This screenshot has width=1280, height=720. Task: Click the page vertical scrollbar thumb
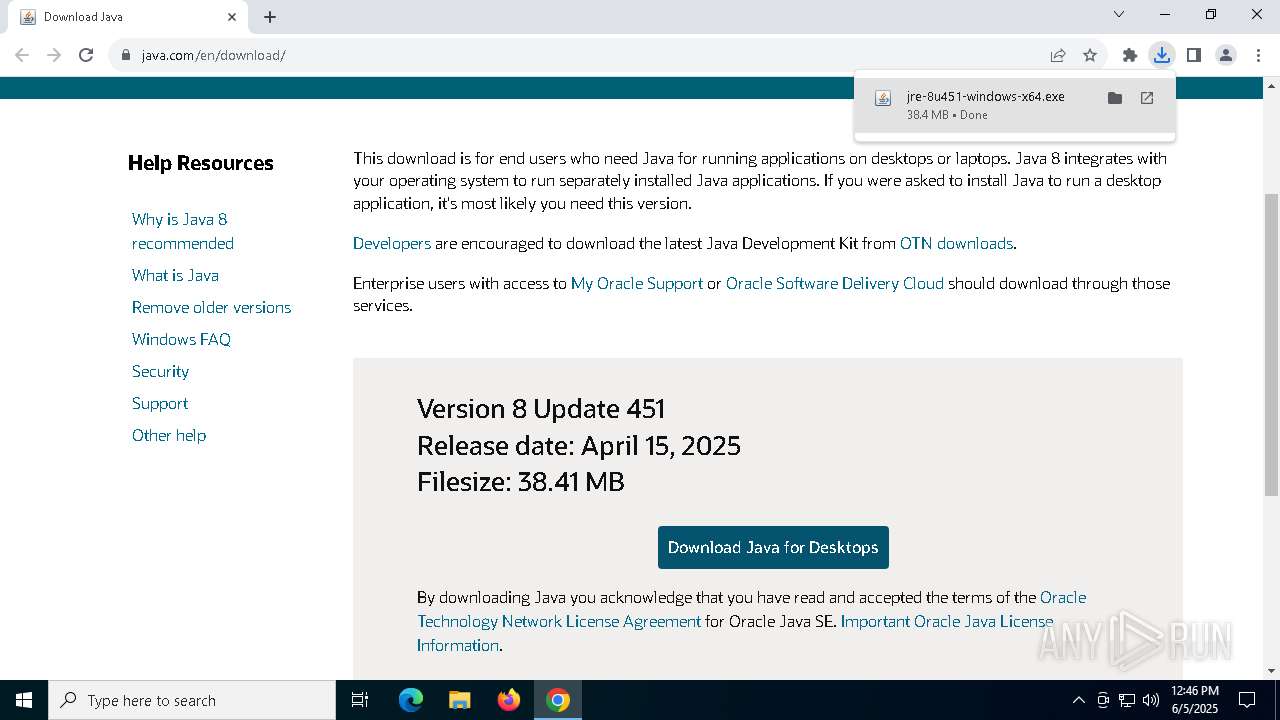[1271, 345]
